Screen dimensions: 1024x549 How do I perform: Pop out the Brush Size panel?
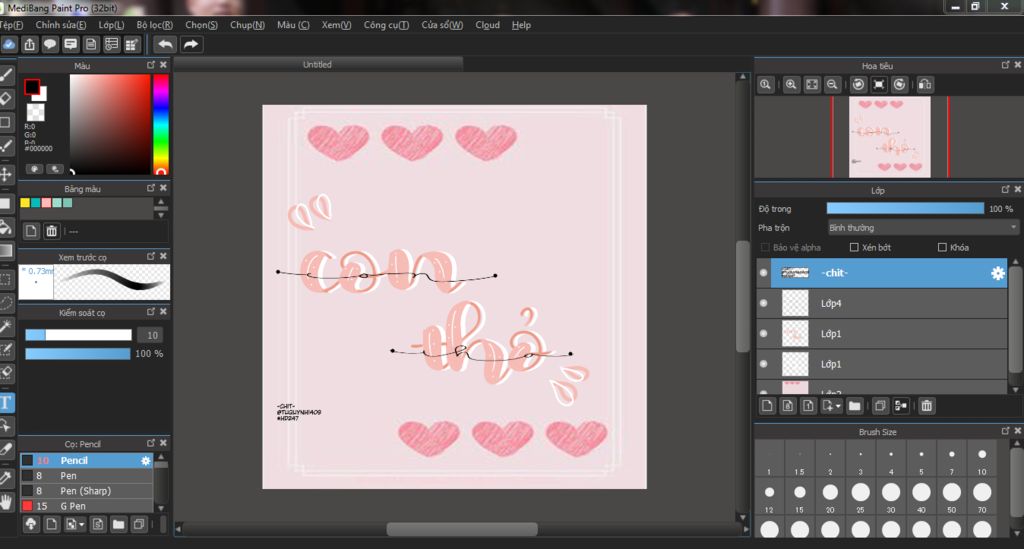coord(1005,431)
